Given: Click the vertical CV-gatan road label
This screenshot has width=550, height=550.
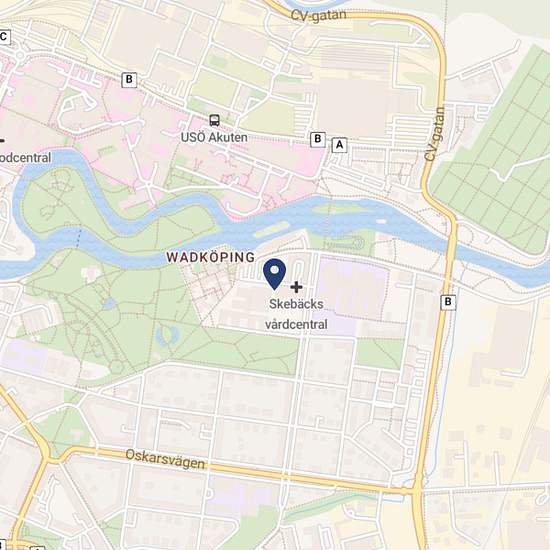Looking at the screenshot, I should pos(434,134).
